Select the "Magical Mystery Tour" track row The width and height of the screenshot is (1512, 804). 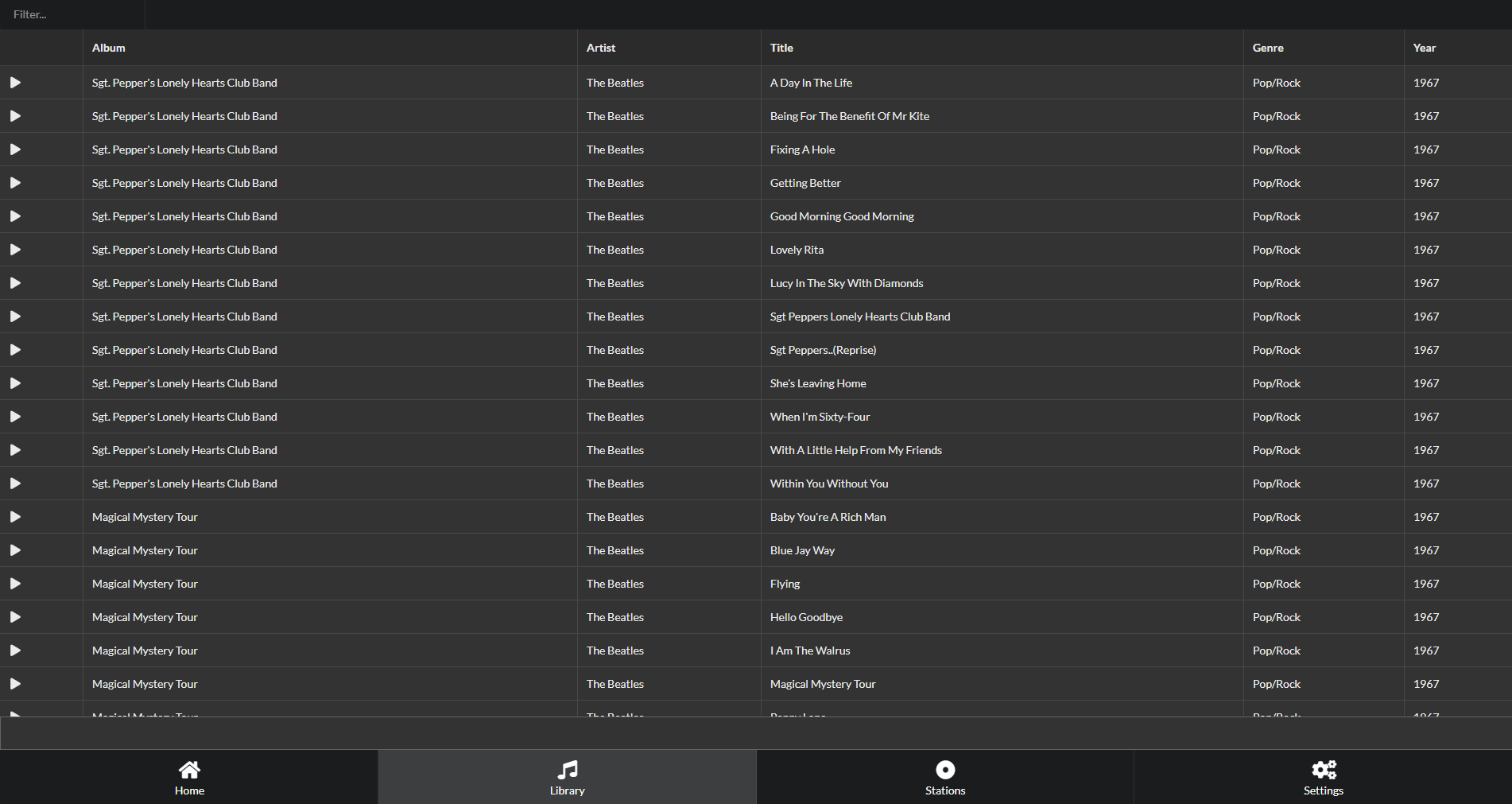click(x=823, y=683)
